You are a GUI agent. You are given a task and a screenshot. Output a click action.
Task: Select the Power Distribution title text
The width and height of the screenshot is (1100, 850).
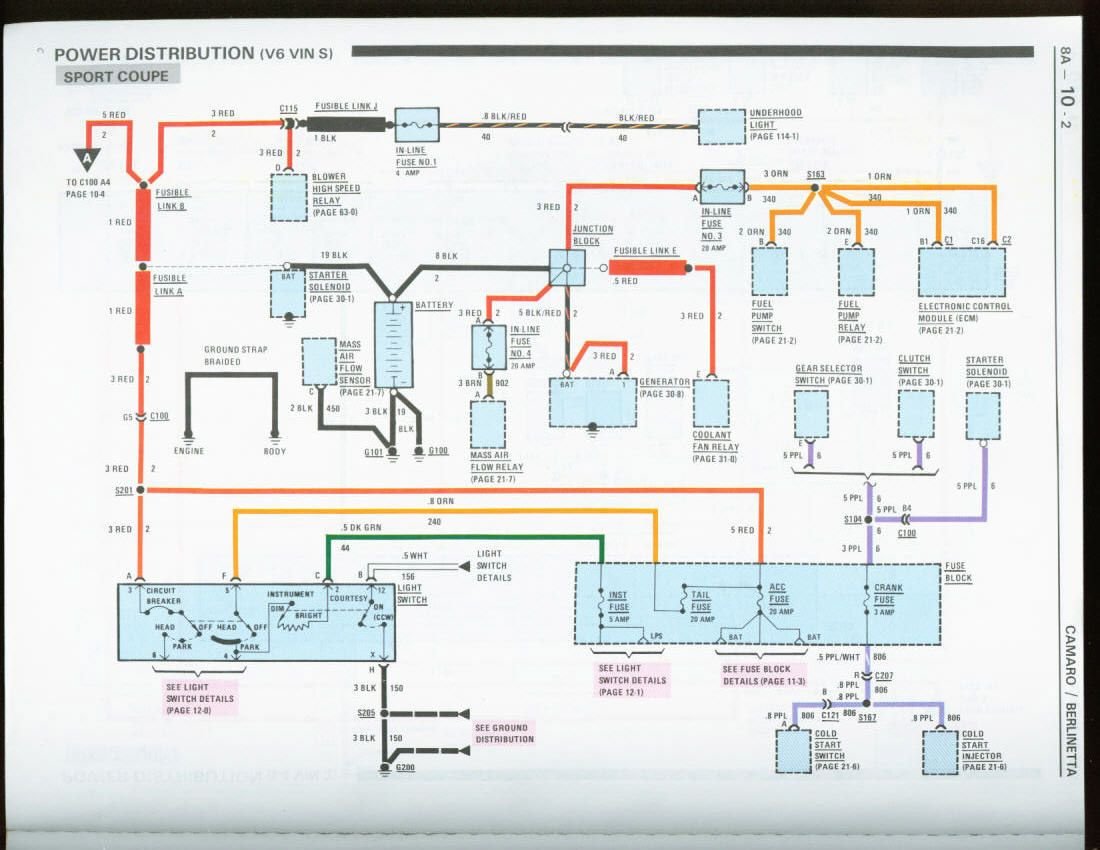(x=155, y=53)
